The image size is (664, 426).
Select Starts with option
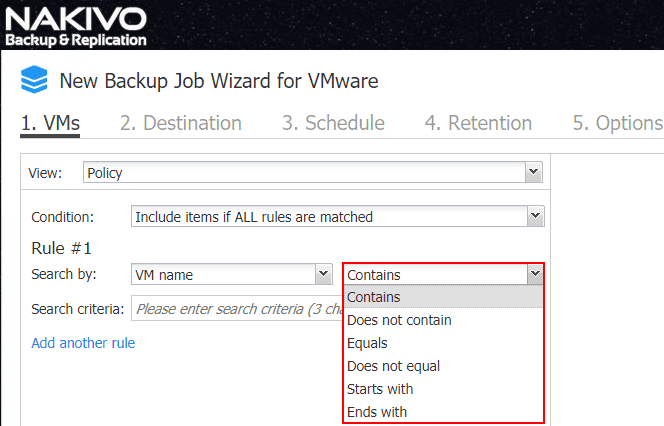[x=443, y=389]
